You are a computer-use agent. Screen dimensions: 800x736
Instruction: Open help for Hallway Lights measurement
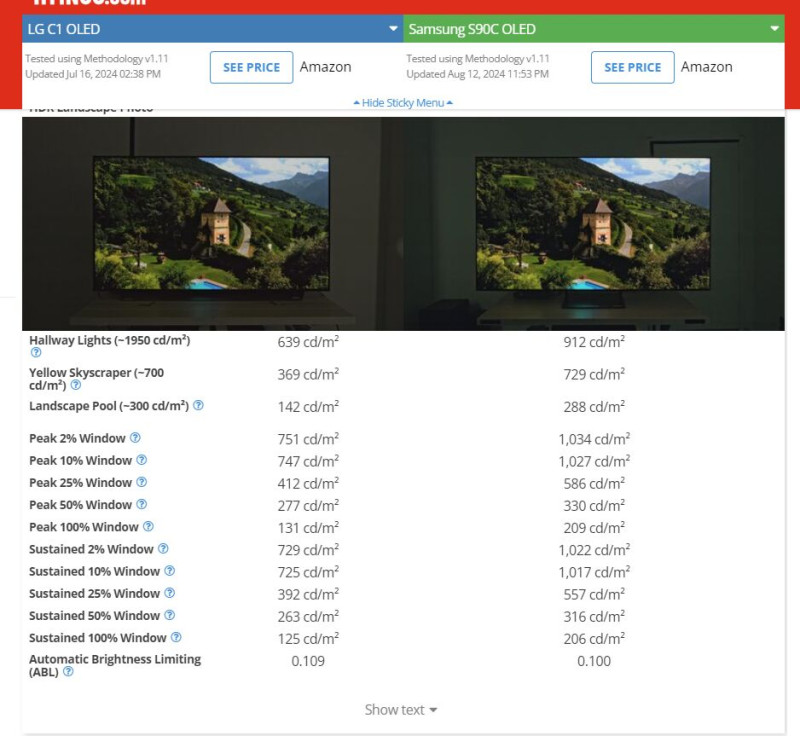(x=36, y=352)
